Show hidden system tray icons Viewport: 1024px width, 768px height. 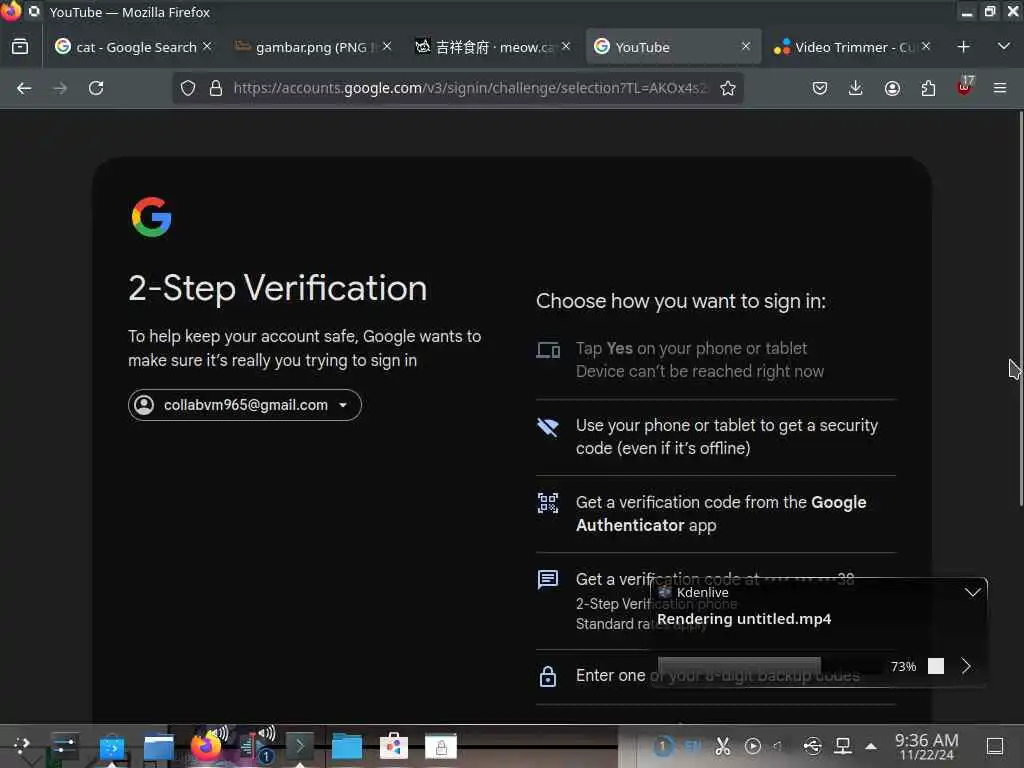click(871, 746)
